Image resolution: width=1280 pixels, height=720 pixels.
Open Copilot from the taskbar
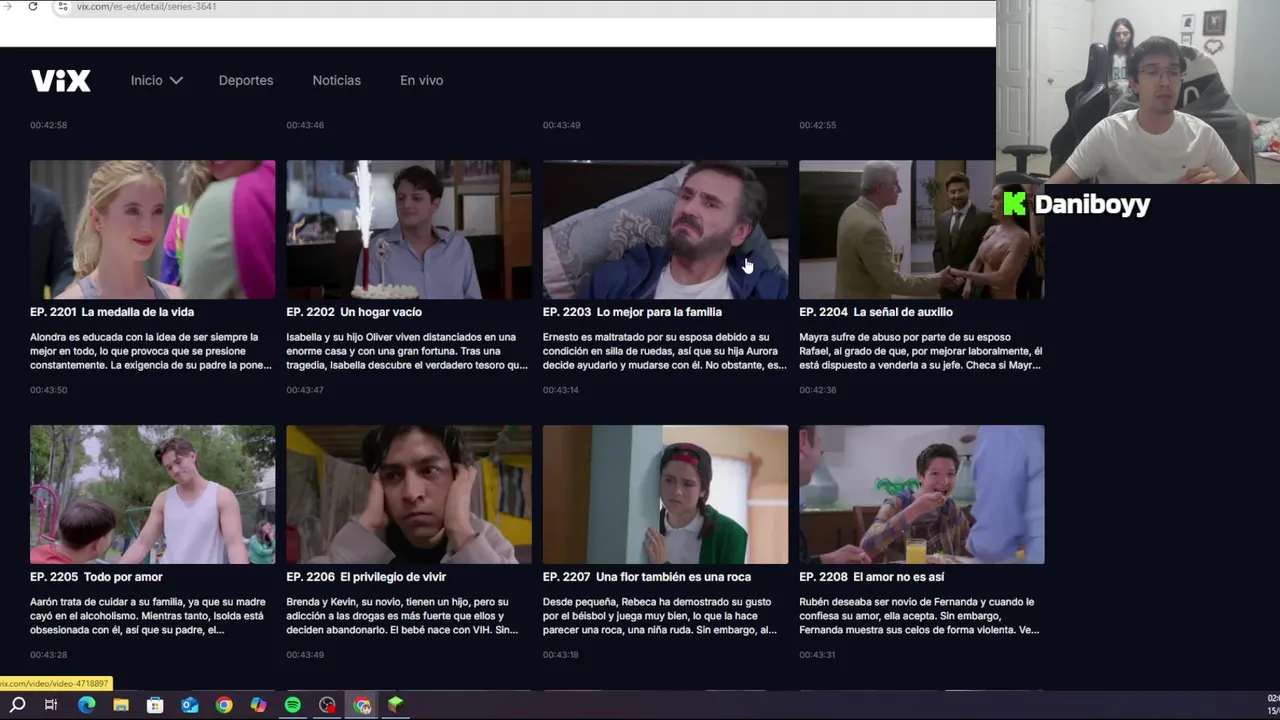(258, 705)
